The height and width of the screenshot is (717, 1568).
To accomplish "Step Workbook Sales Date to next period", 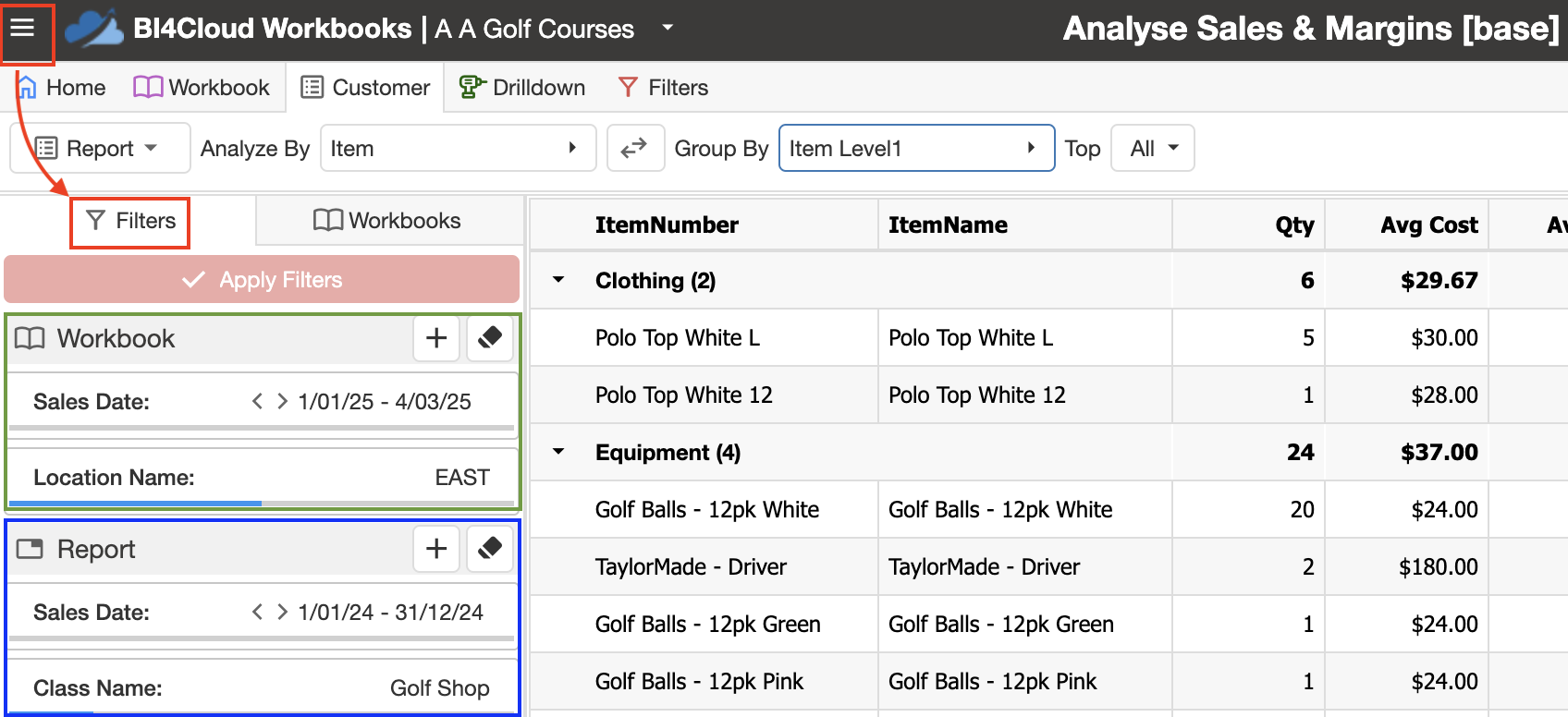I will [x=282, y=401].
